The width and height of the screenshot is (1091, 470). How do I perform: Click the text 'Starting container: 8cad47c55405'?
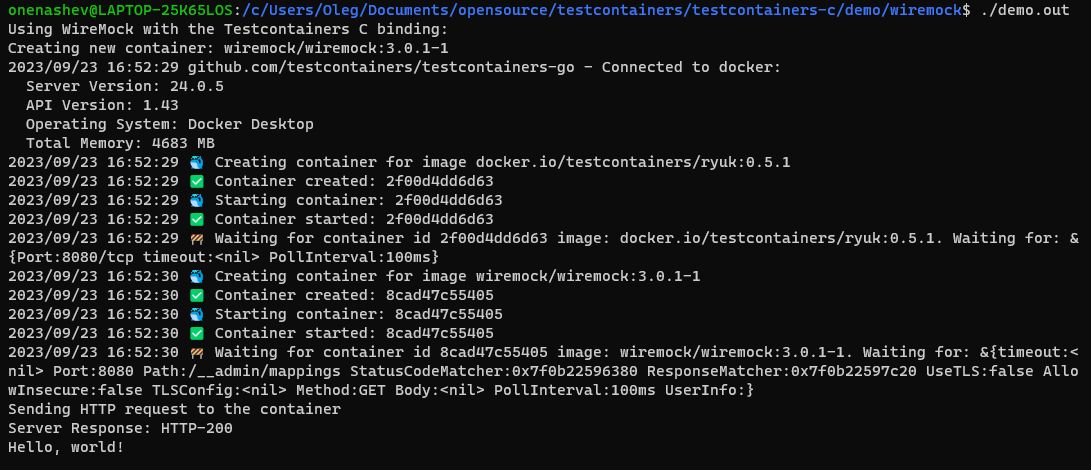[x=358, y=314]
